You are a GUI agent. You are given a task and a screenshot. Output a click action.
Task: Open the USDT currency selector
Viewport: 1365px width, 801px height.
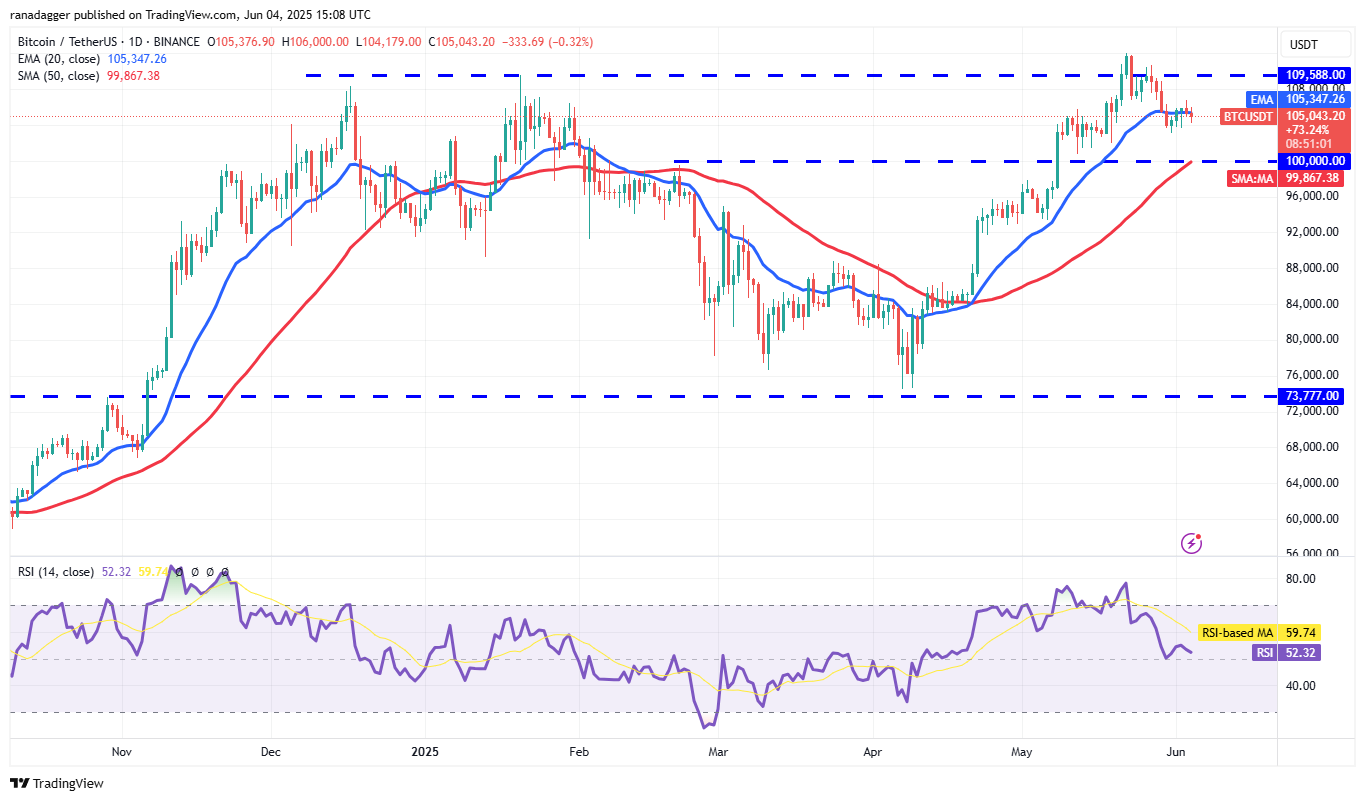pos(1303,44)
